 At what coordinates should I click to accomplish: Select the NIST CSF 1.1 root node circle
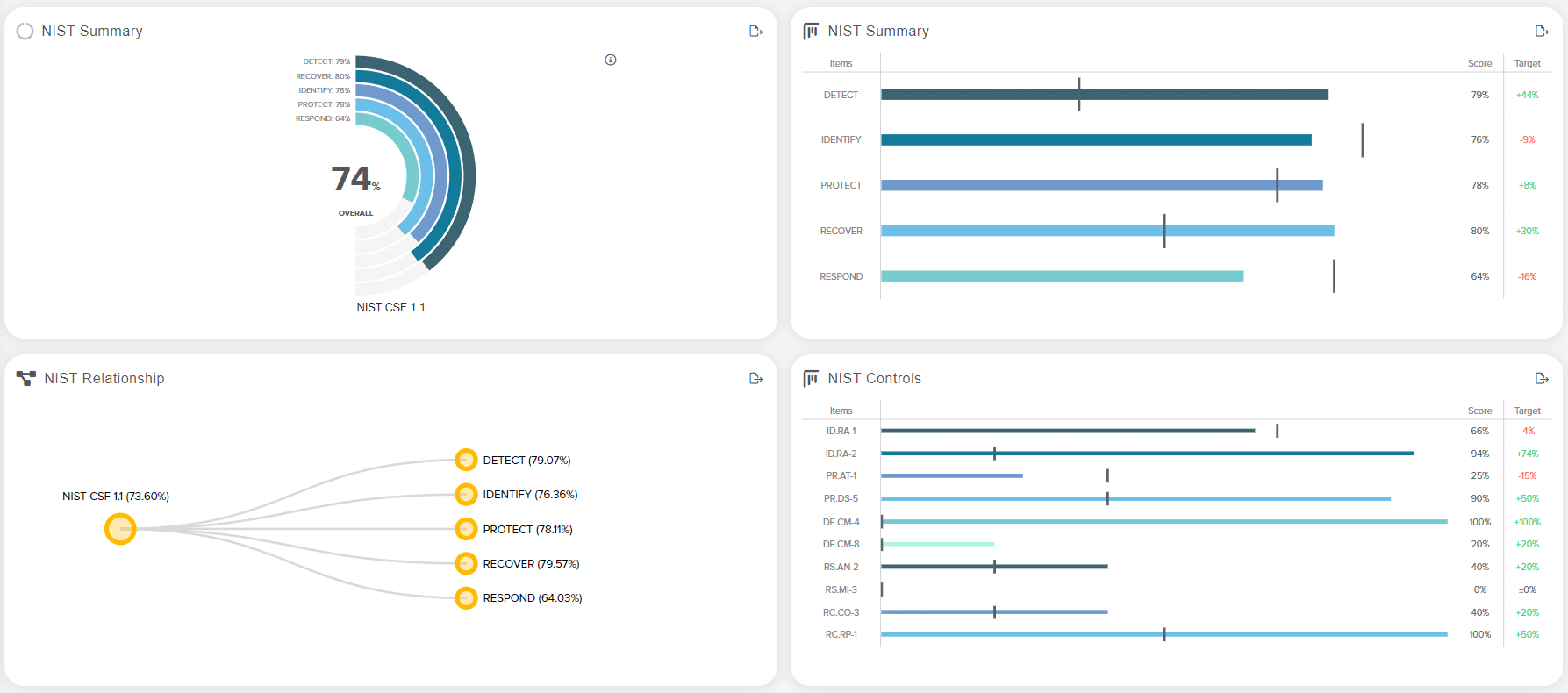[120, 529]
